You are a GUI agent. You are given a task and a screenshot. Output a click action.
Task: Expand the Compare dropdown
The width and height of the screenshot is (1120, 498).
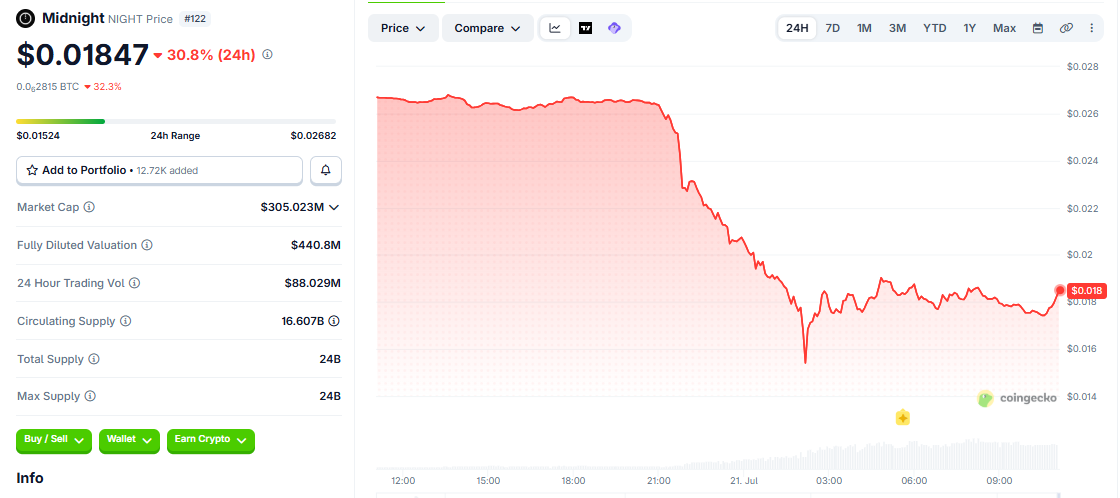coord(488,28)
